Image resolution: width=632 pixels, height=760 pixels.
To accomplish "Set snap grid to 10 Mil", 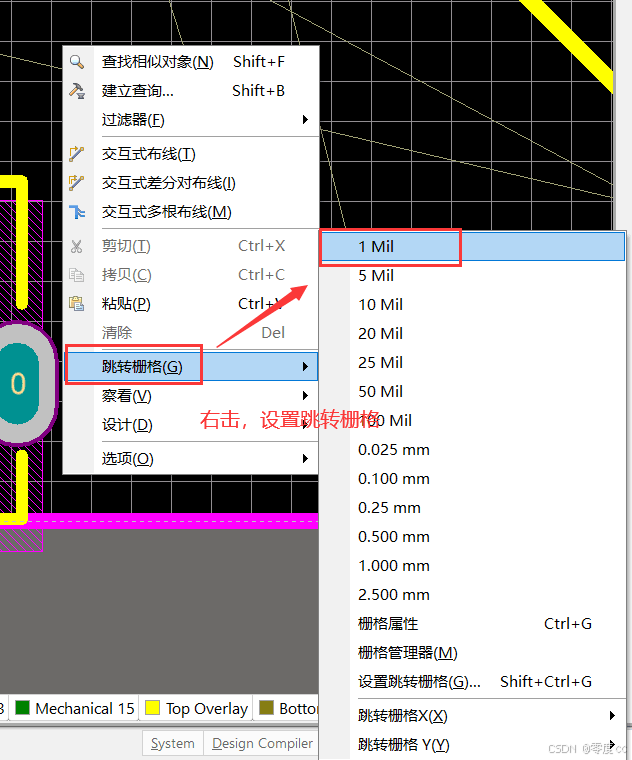I will pos(473,305).
